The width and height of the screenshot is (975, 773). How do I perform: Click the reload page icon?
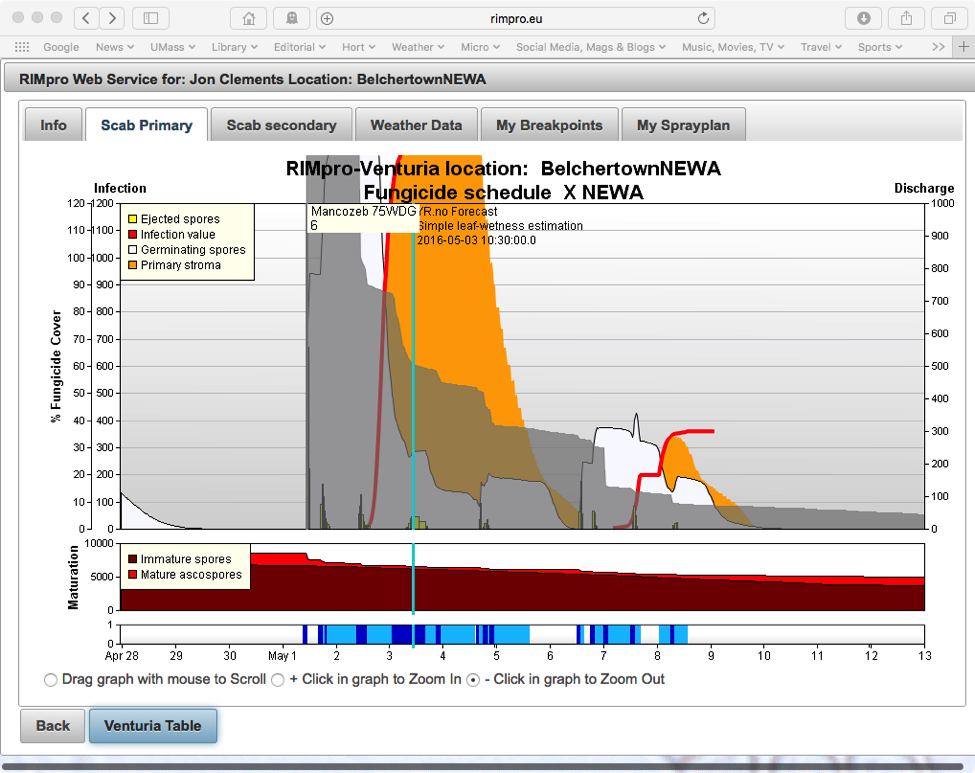pyautogui.click(x=703, y=18)
